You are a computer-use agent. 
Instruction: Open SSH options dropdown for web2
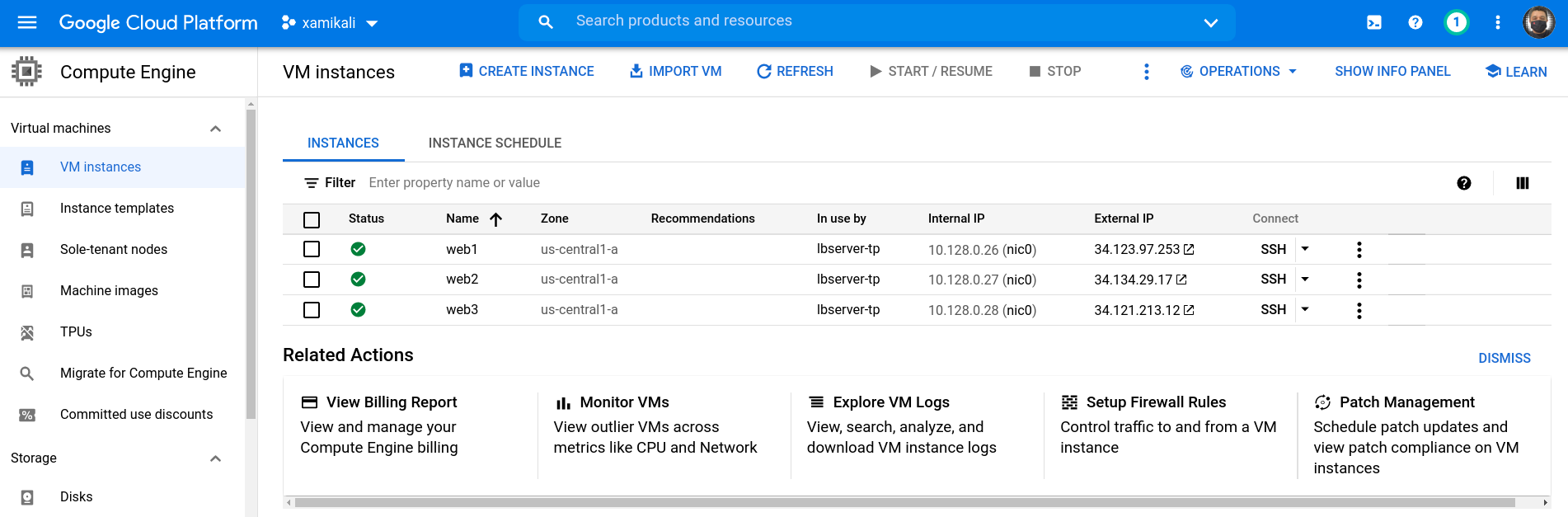tap(1305, 279)
